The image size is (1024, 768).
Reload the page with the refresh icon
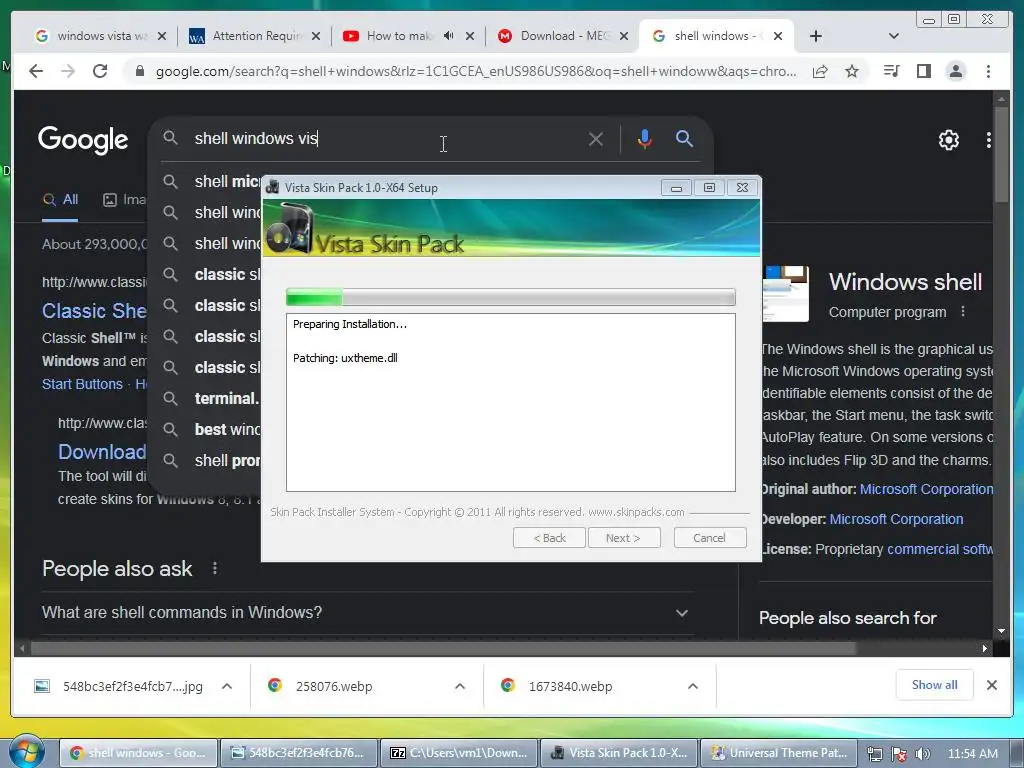coord(100,71)
